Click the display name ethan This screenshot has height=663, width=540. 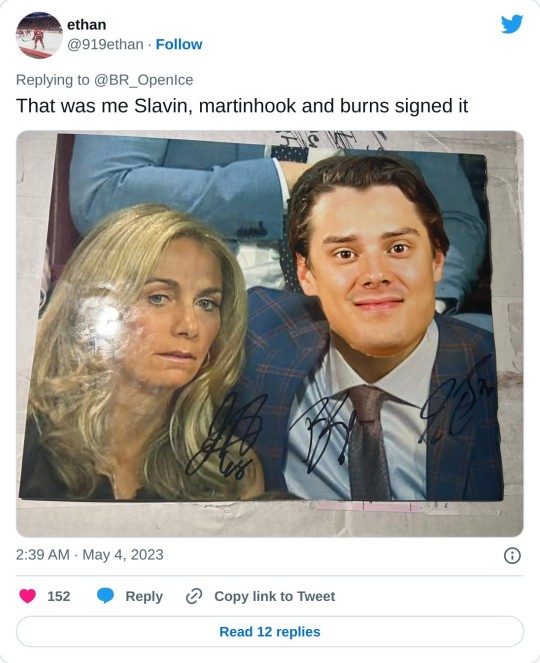pyautogui.click(x=87, y=25)
